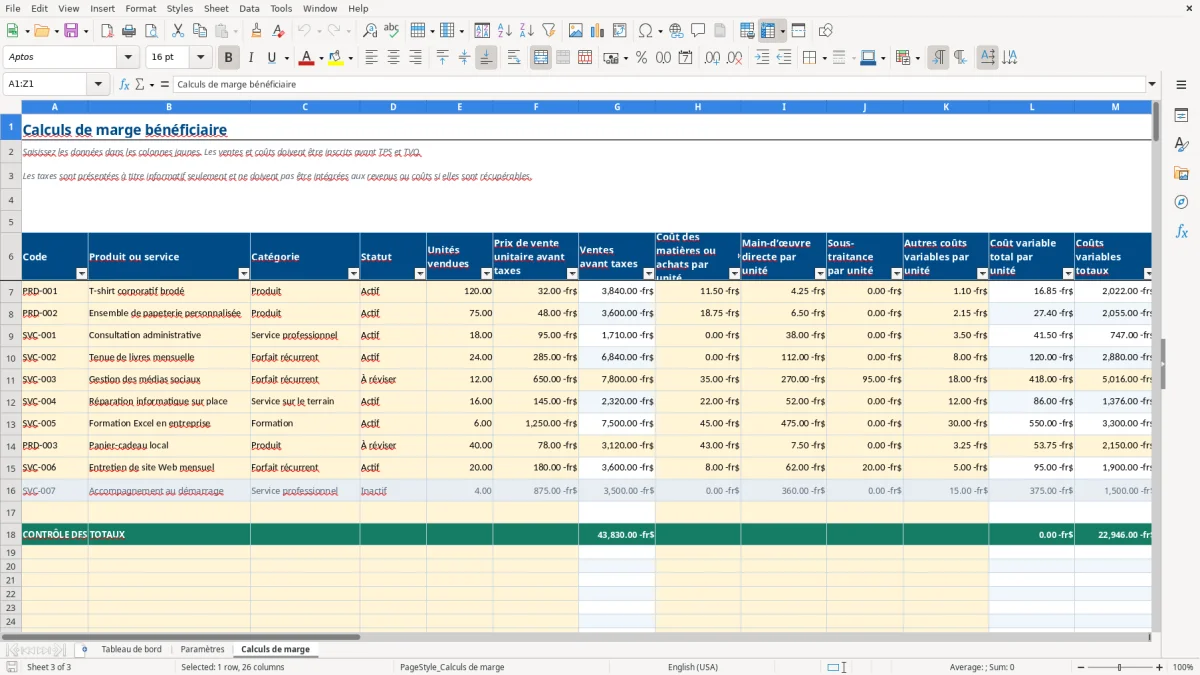Toggle Wrap Text button
The height and width of the screenshot is (675, 1200).
click(513, 58)
